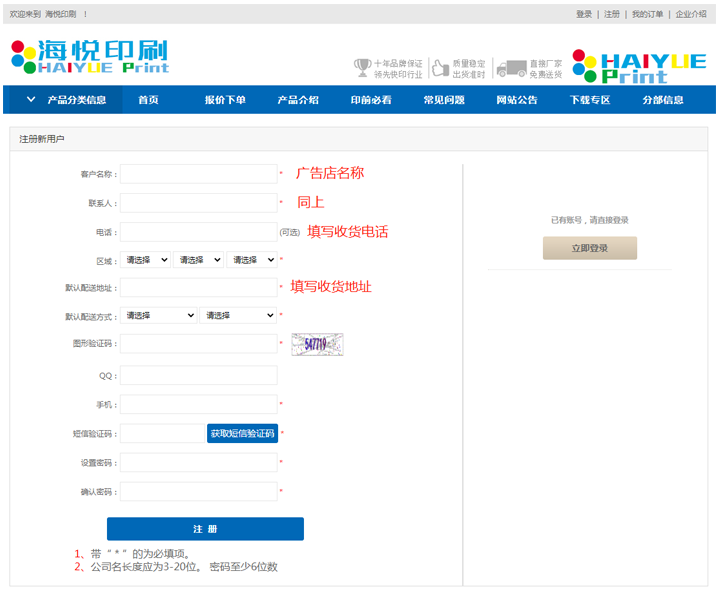Open 我的订单 link in top bar
The width and height of the screenshot is (718, 605).
[x=647, y=14]
